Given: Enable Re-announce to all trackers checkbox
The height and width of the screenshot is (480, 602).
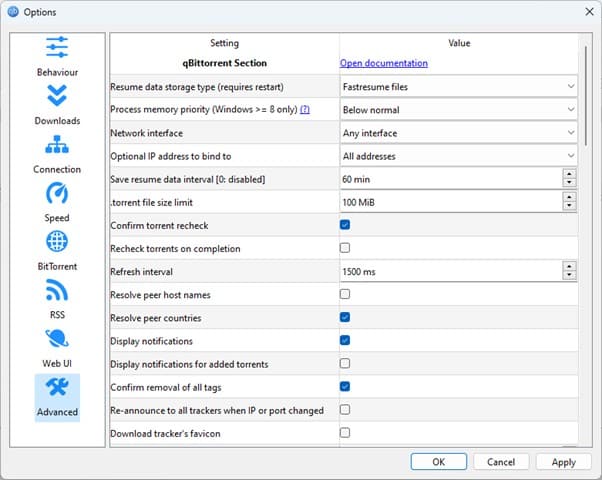Looking at the screenshot, I should click(345, 410).
